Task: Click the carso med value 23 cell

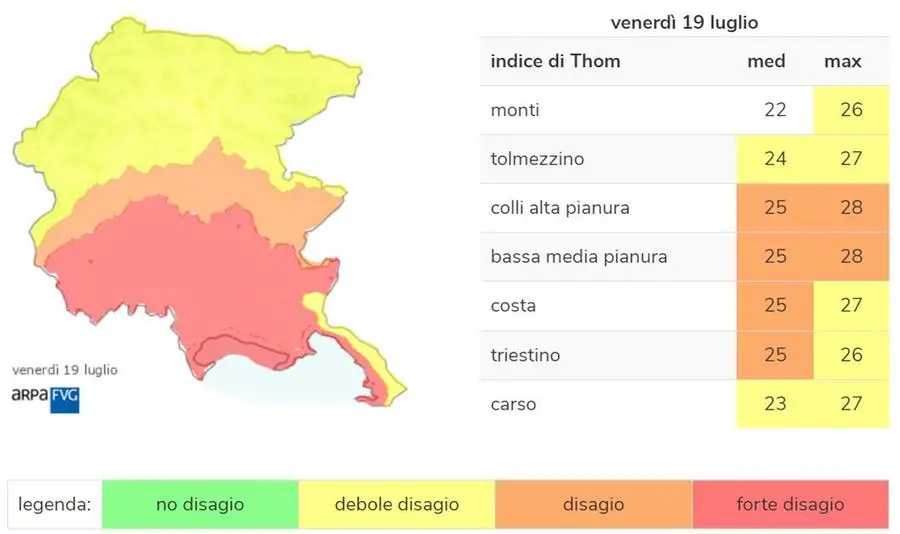Action: pyautogui.click(x=775, y=404)
